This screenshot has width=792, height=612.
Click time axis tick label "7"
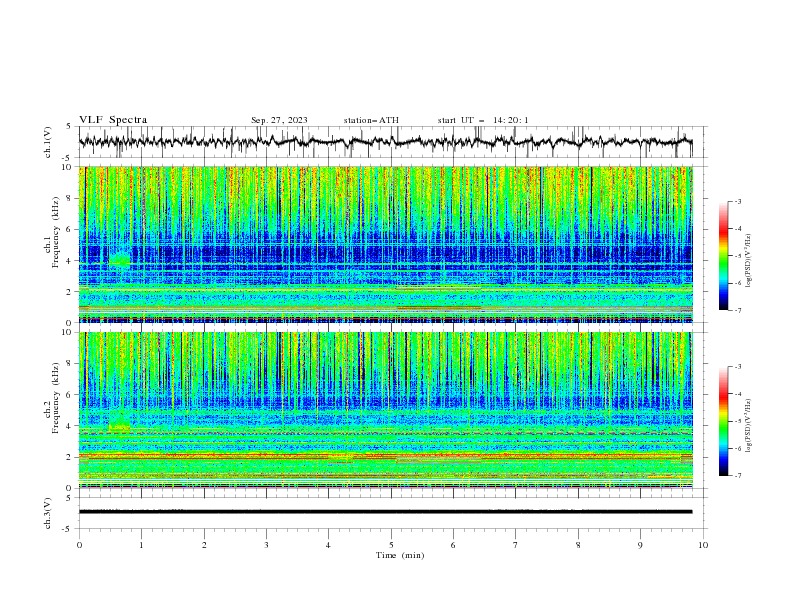tap(516, 545)
